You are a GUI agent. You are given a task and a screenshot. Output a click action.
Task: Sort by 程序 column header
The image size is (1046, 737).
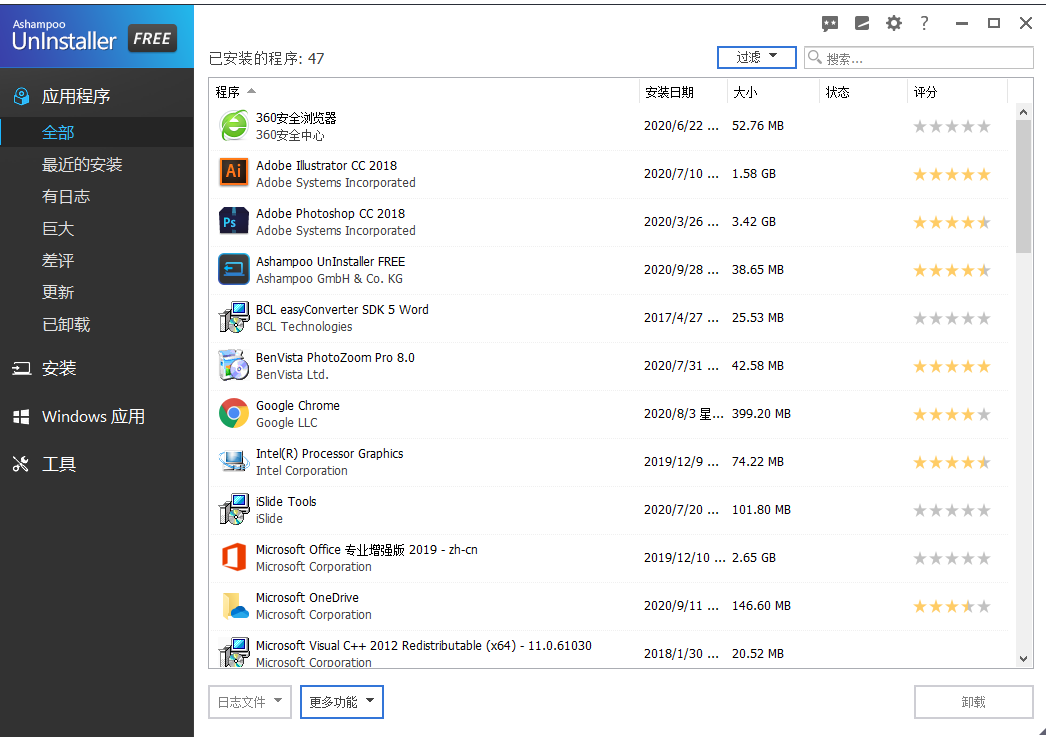point(424,92)
